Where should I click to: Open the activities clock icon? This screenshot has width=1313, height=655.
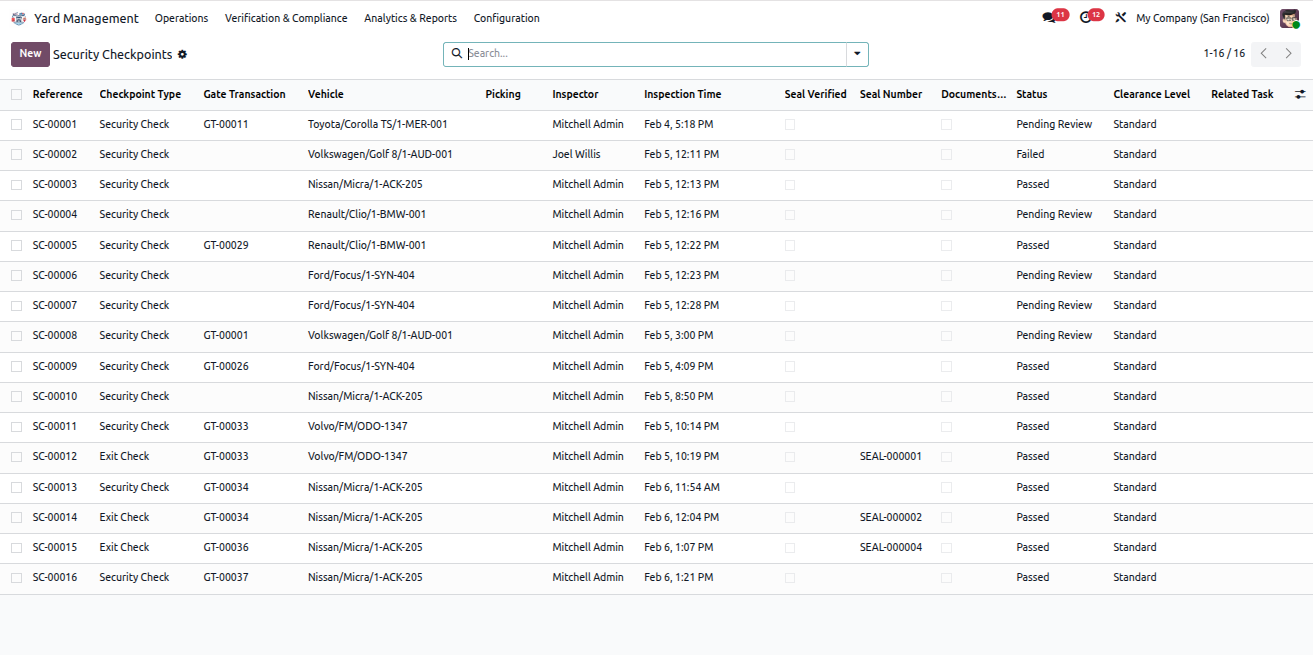(x=1085, y=18)
